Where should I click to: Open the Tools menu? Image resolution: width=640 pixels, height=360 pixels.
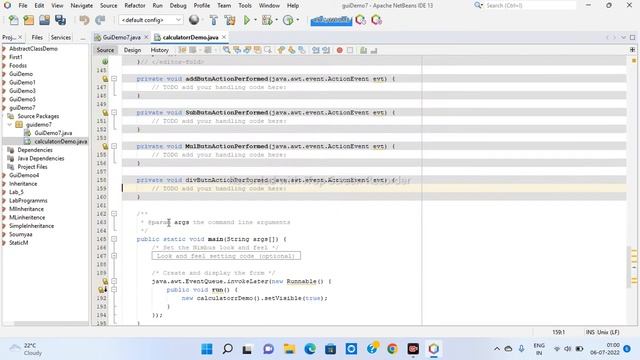245,6
